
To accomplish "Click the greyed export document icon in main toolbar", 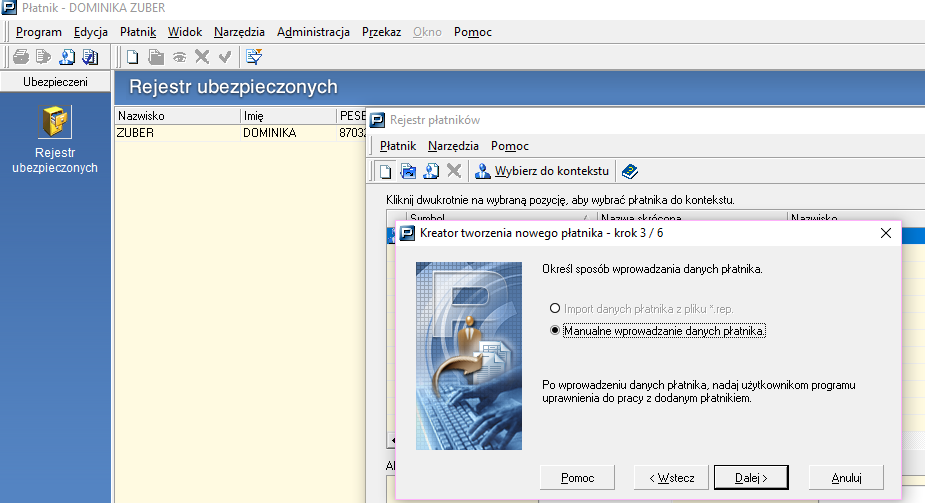I will 43,57.
